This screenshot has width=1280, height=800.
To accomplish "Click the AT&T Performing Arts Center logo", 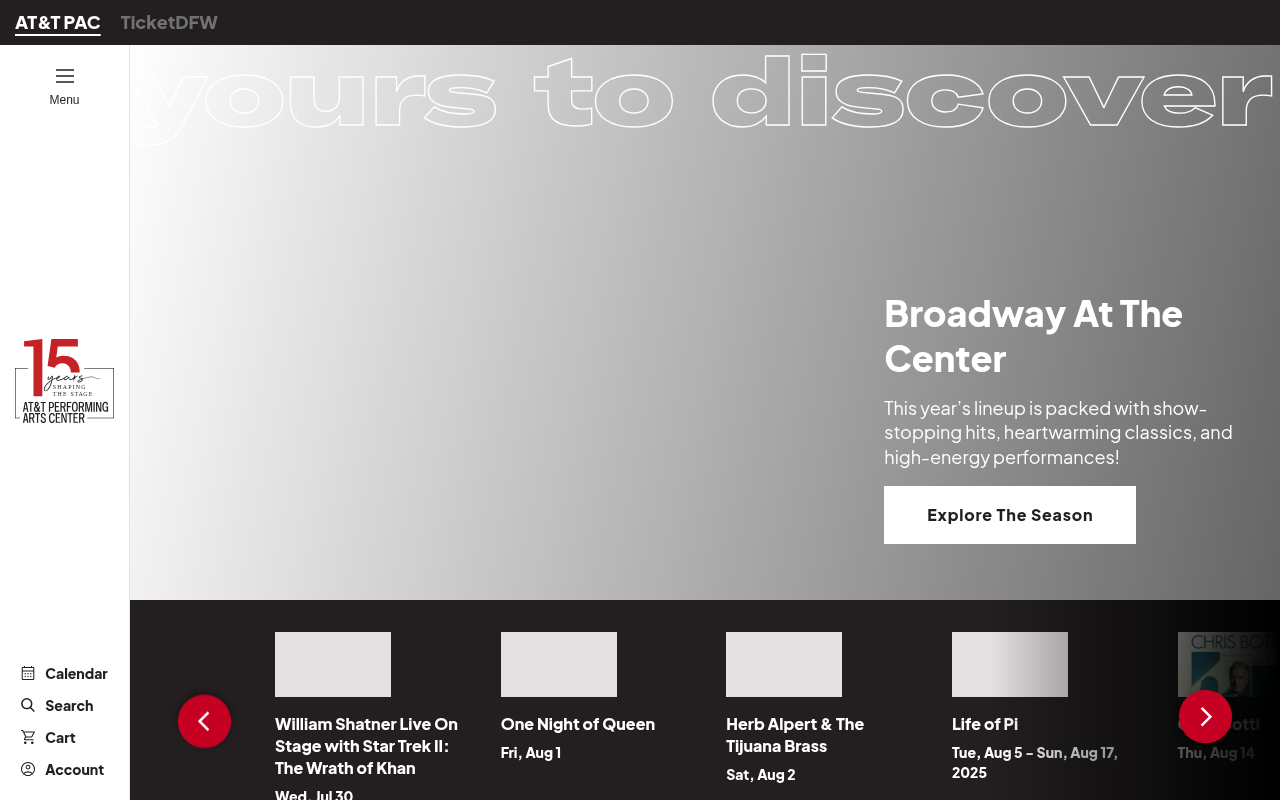I will tap(65, 380).
